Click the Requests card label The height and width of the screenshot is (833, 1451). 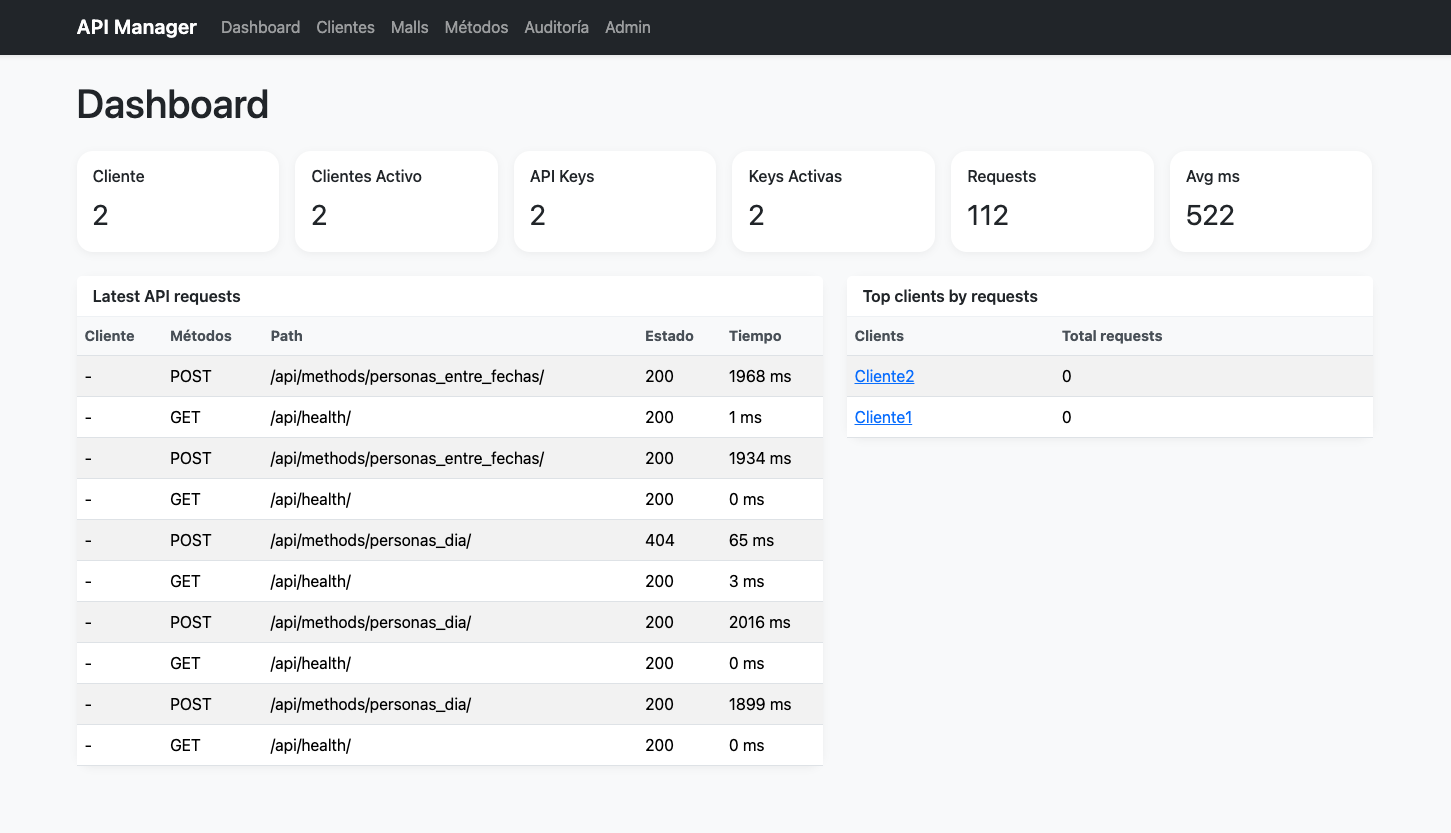1001,176
